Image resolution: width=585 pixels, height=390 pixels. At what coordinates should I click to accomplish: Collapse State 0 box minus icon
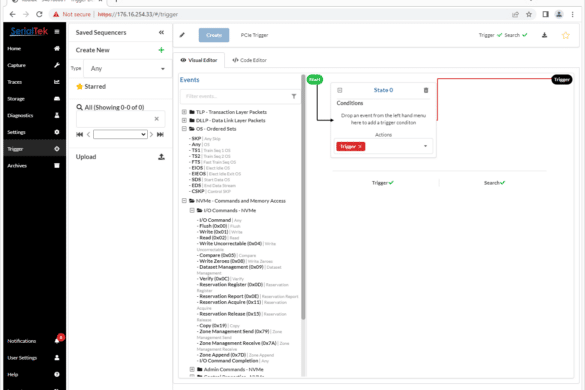(340, 90)
